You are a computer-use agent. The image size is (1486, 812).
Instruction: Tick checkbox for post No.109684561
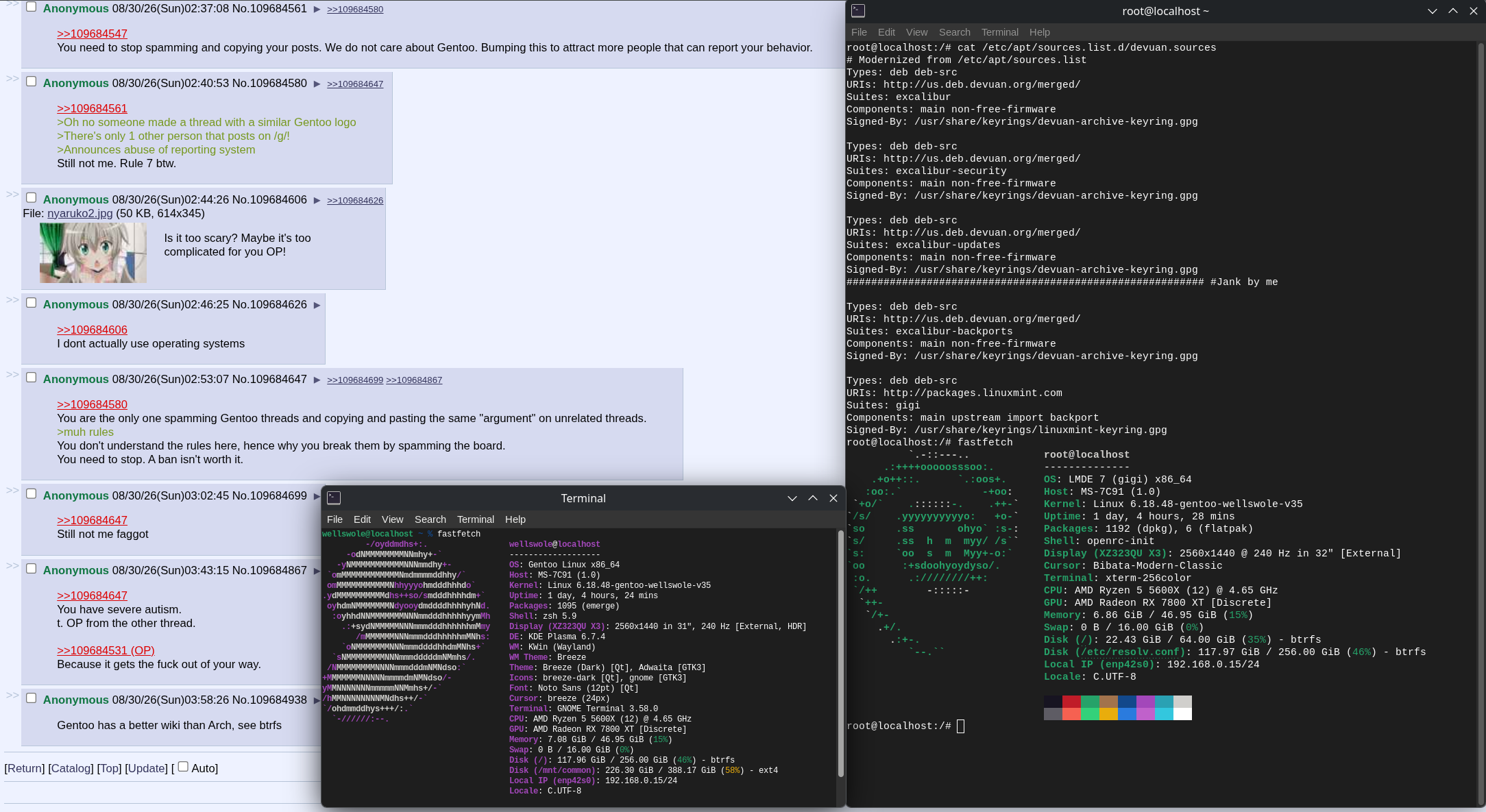[31, 7]
